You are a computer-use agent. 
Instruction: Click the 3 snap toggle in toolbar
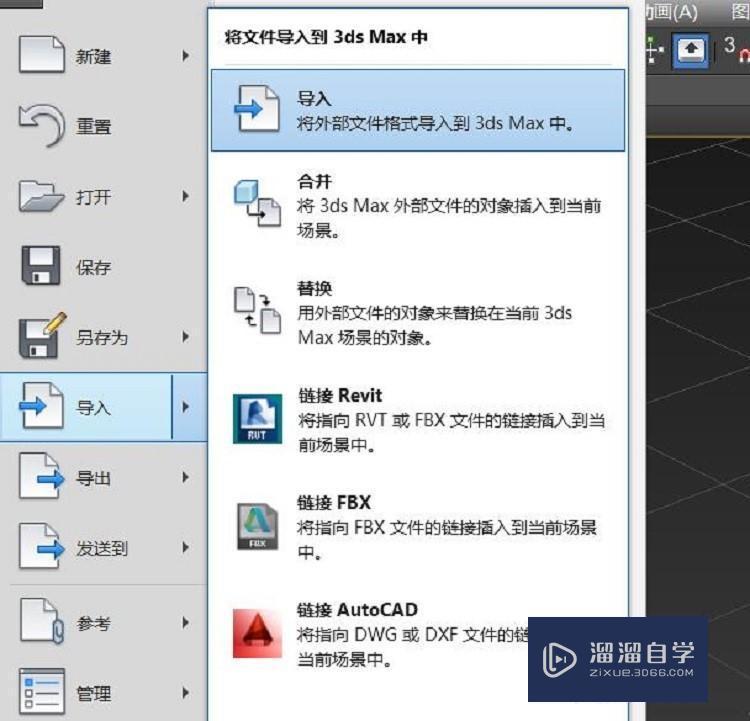coord(736,49)
